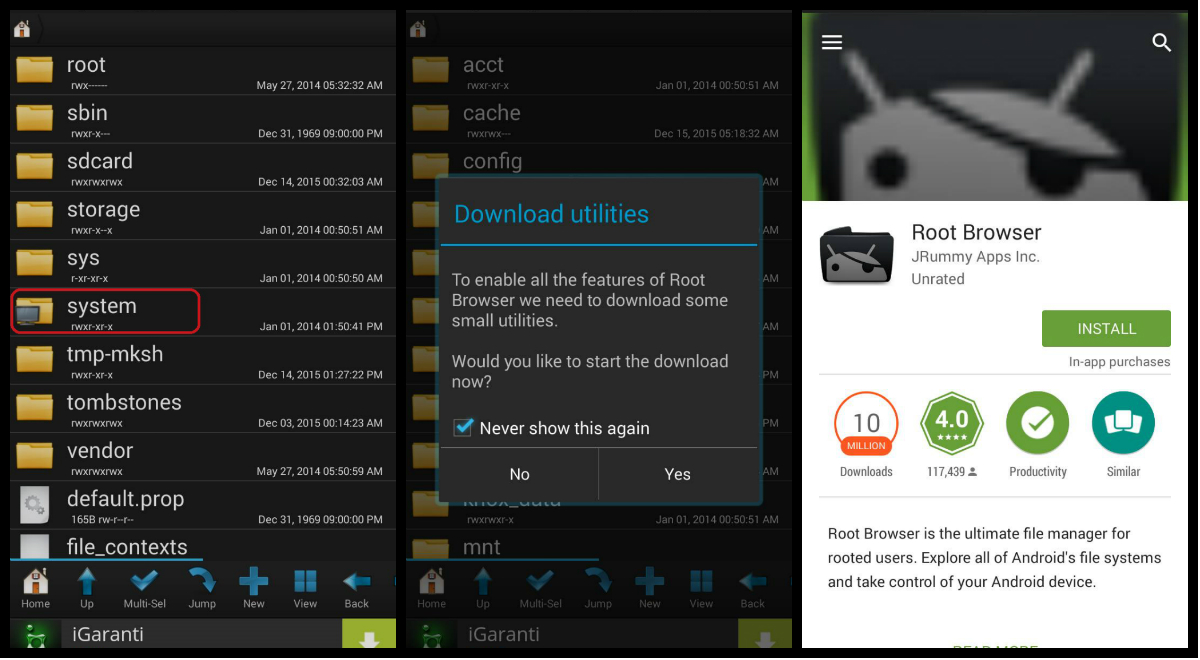Open the sys folder

[203, 264]
